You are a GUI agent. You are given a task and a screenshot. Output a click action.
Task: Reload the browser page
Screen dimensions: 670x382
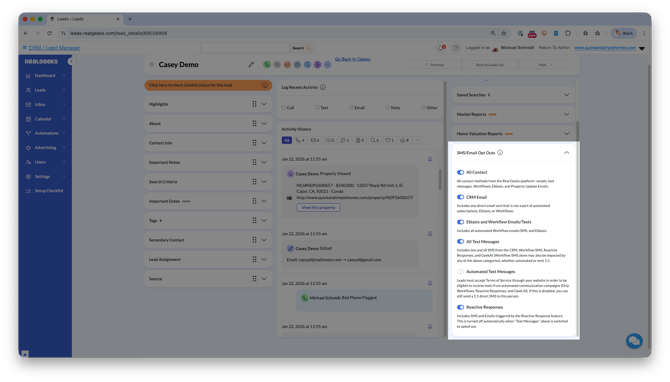49,33
